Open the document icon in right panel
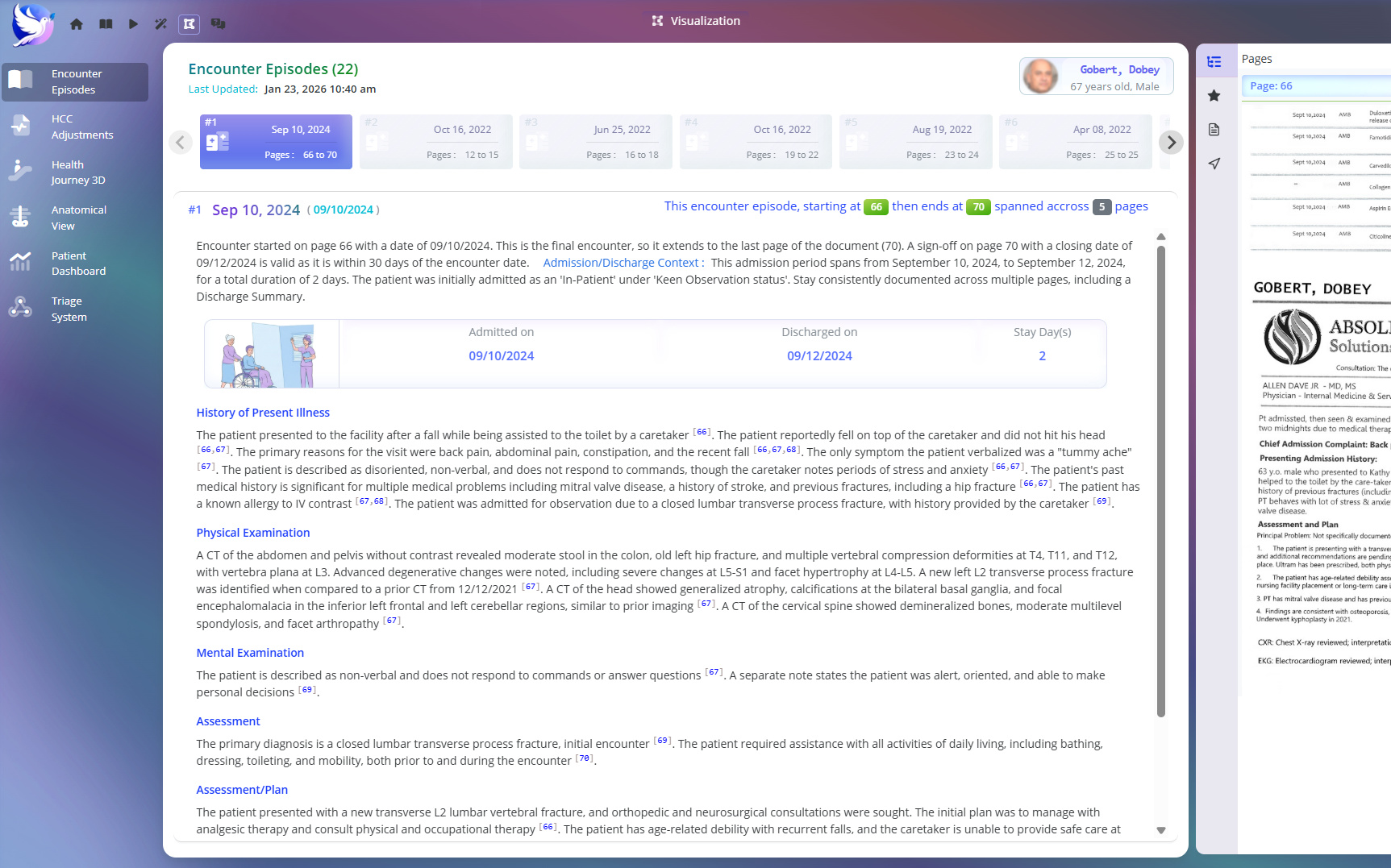The height and width of the screenshot is (868, 1391). (x=1214, y=130)
